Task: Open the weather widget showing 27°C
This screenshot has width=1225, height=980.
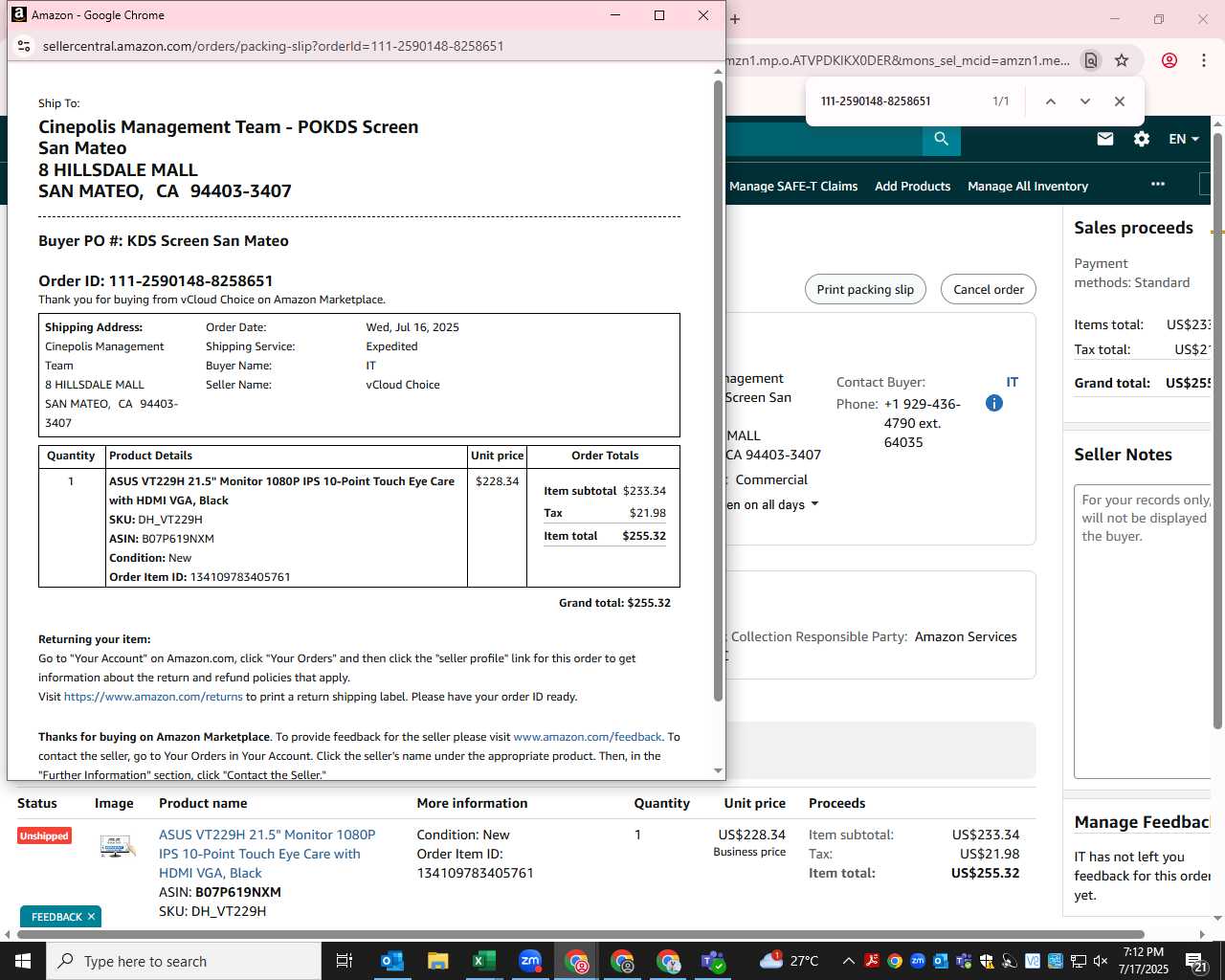Action: [791, 961]
